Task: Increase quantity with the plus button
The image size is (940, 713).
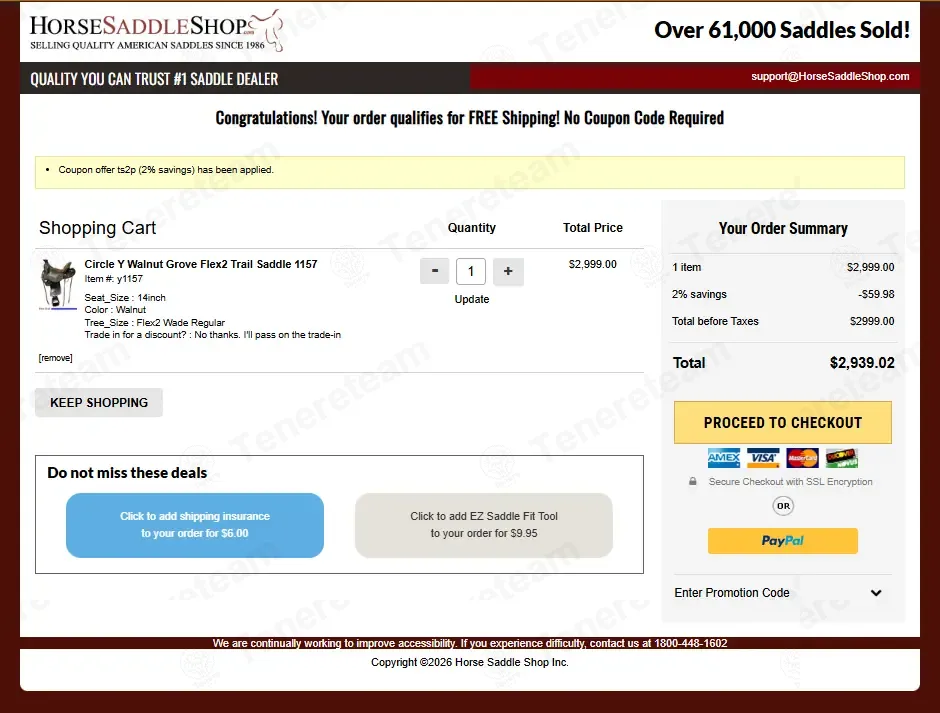Action: (508, 272)
